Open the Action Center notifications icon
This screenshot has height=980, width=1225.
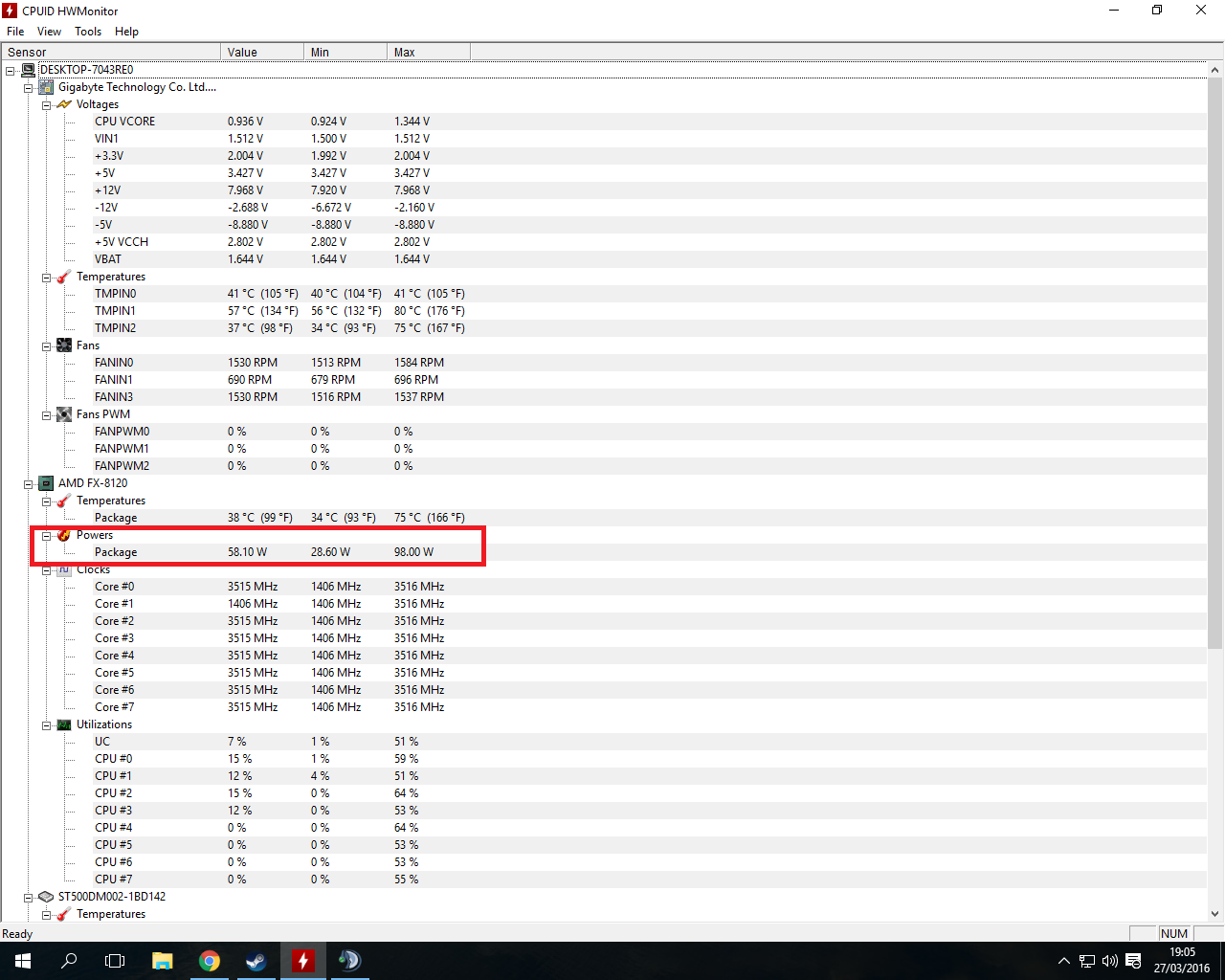point(1133,961)
